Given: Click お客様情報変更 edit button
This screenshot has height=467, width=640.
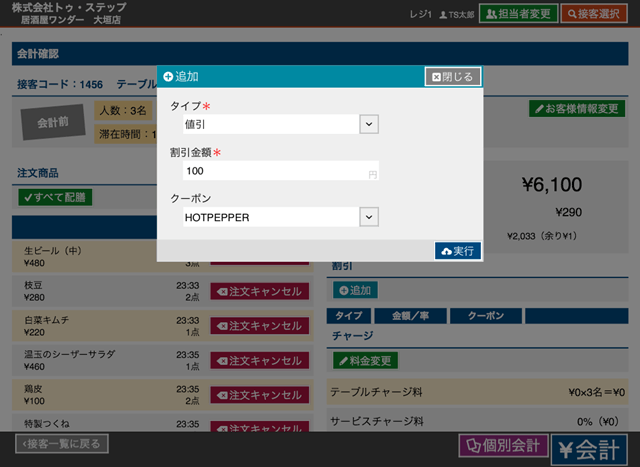Looking at the screenshot, I should click(577, 108).
